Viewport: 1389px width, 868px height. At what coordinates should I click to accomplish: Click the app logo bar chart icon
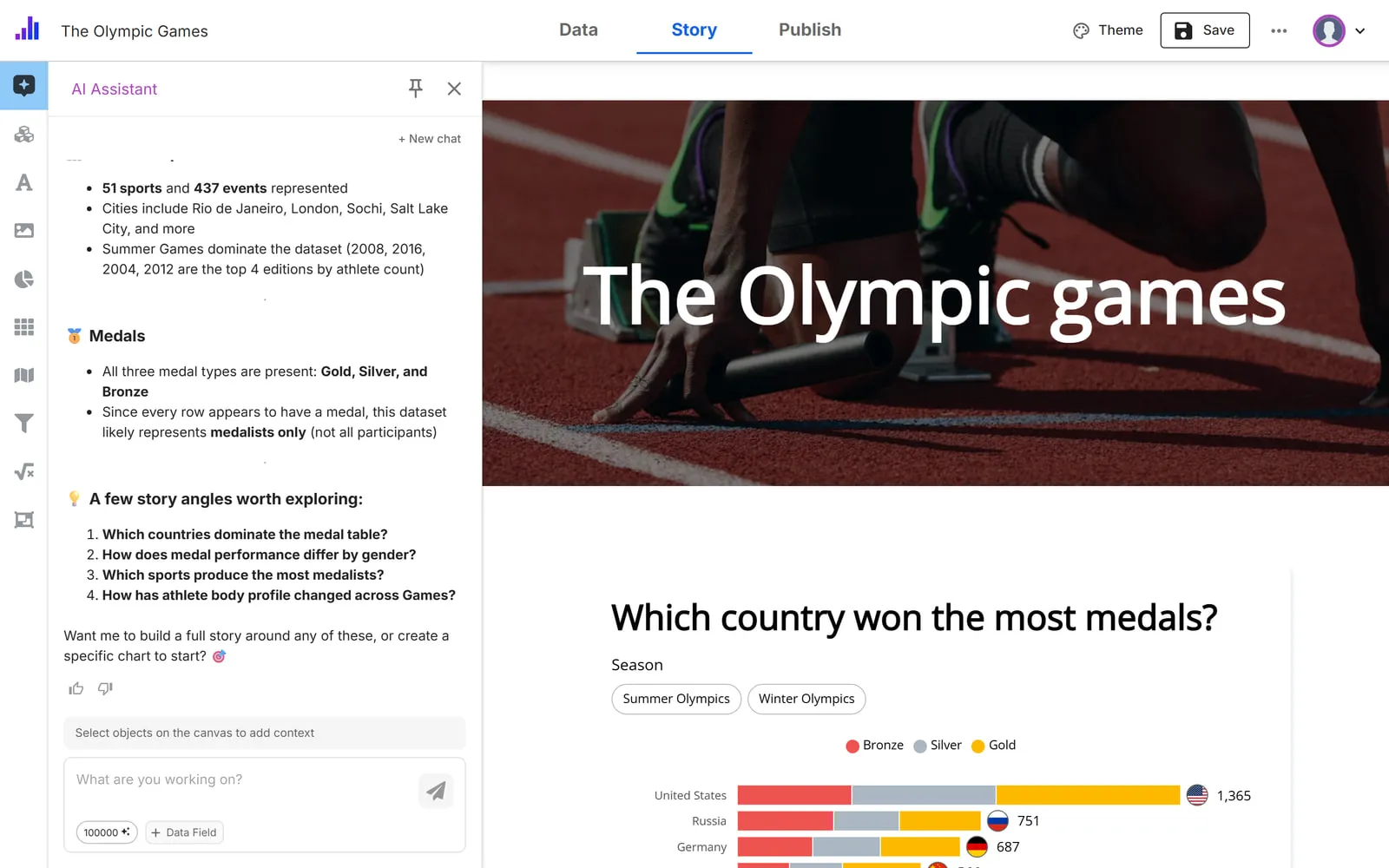coord(27,29)
